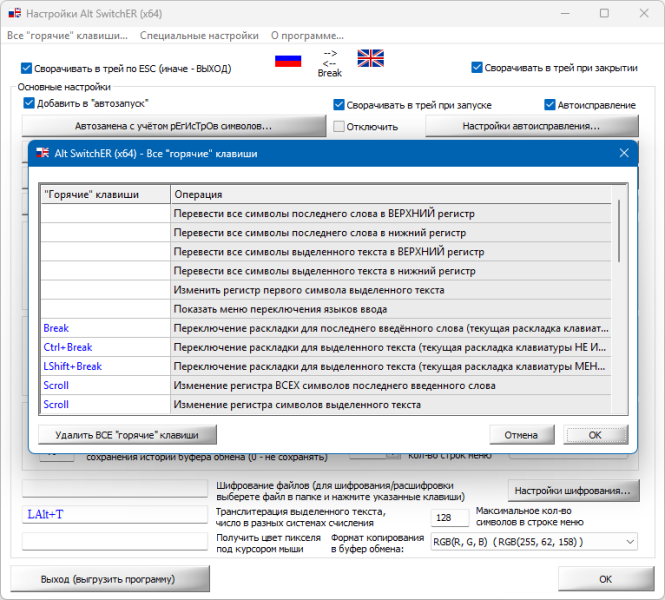
Task: Click 'Удалить ВСЕ горячие клавиши' button
Action: pos(127,435)
